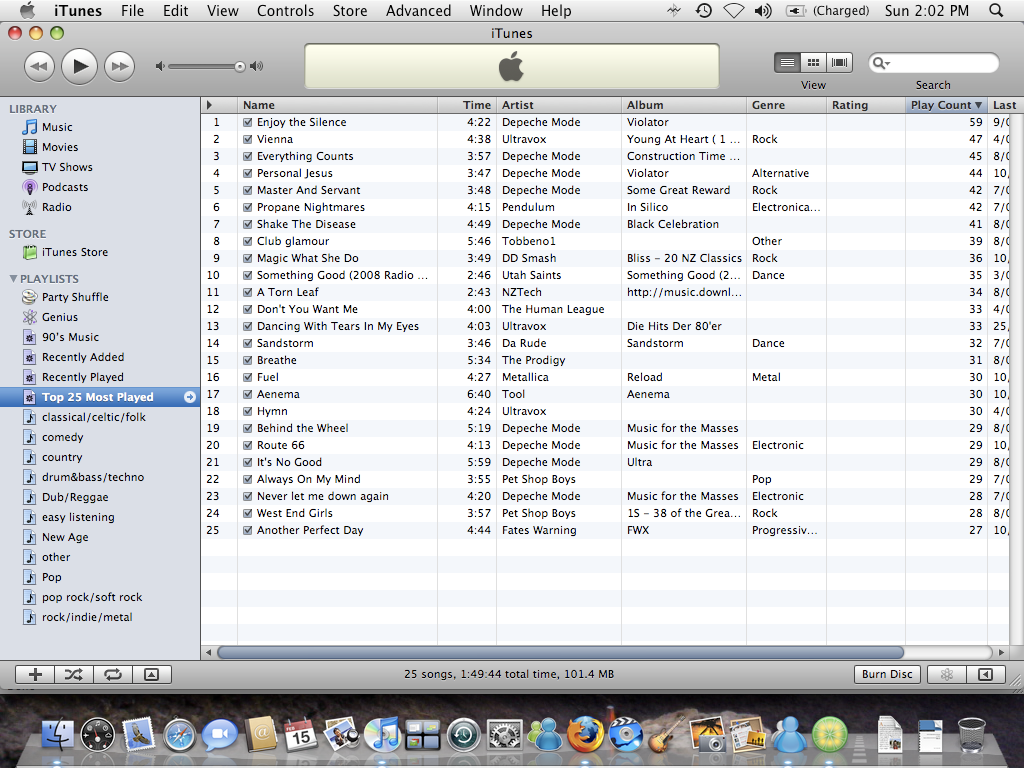Image resolution: width=1024 pixels, height=768 pixels.
Task: Click the search magnifier dropdown arrow
Action: [x=882, y=63]
